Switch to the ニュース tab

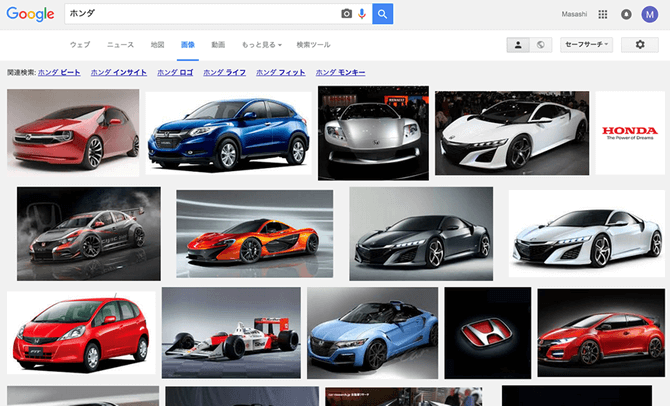120,45
